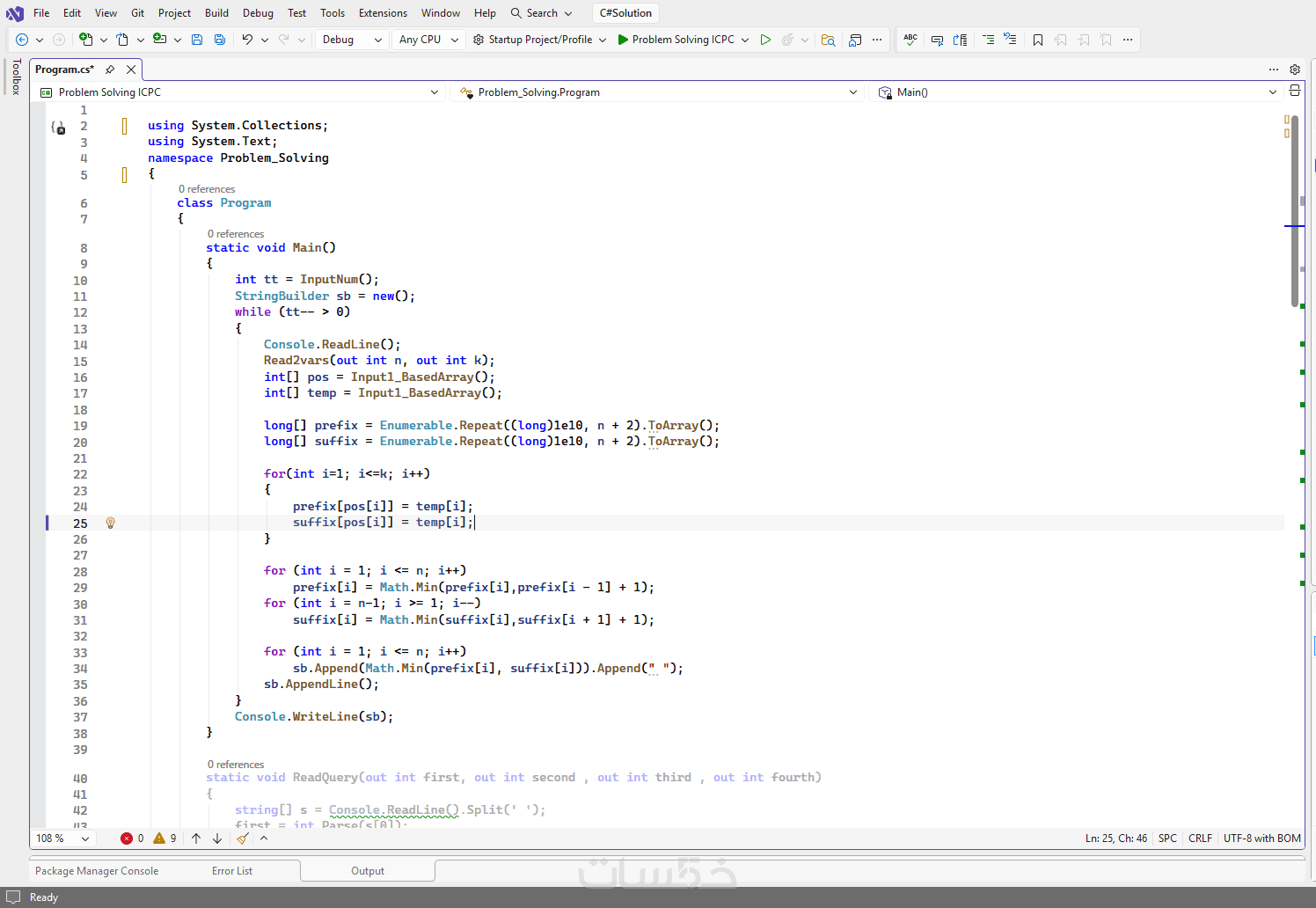The width and height of the screenshot is (1316, 908).
Task: Click '0 references' above class Program
Action: [x=207, y=189]
